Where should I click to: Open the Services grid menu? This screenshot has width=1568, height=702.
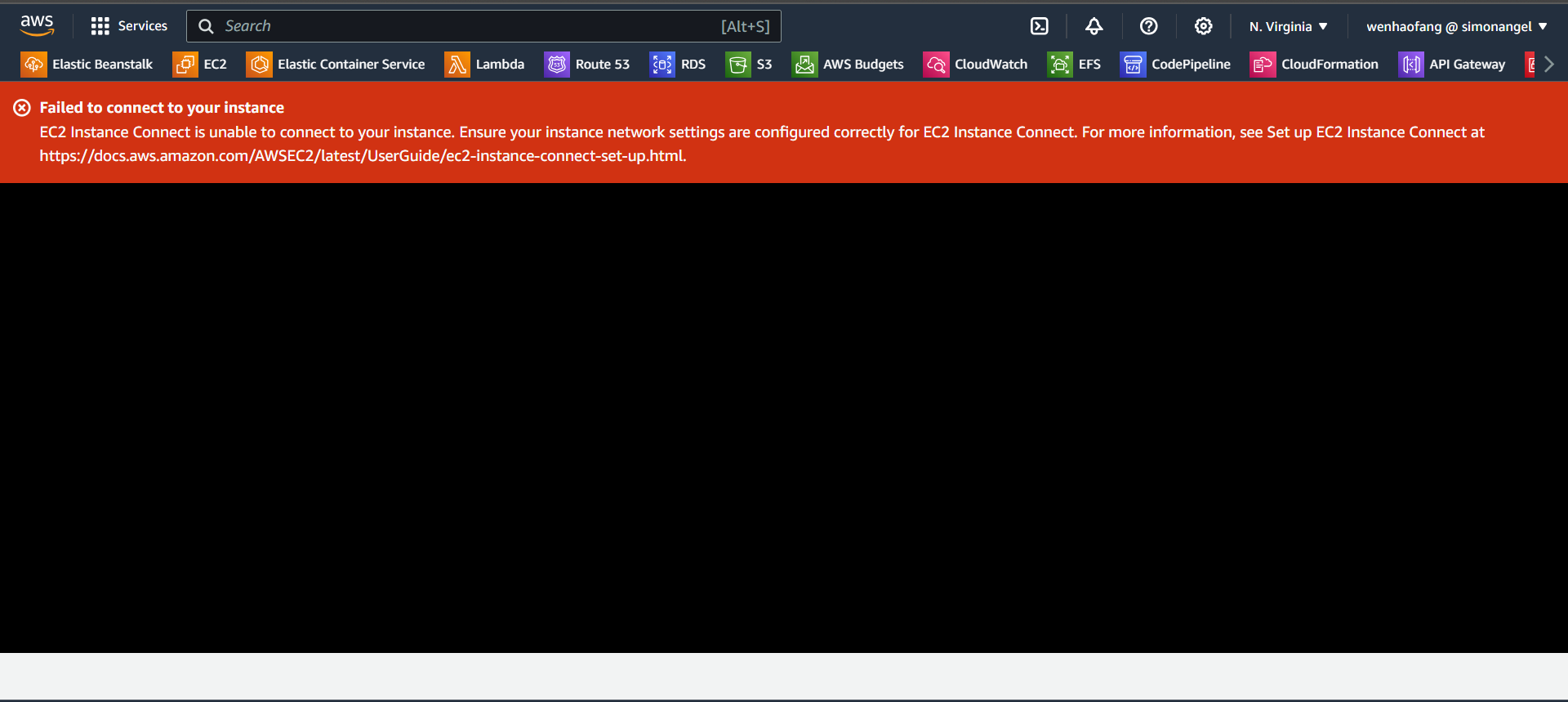point(100,26)
